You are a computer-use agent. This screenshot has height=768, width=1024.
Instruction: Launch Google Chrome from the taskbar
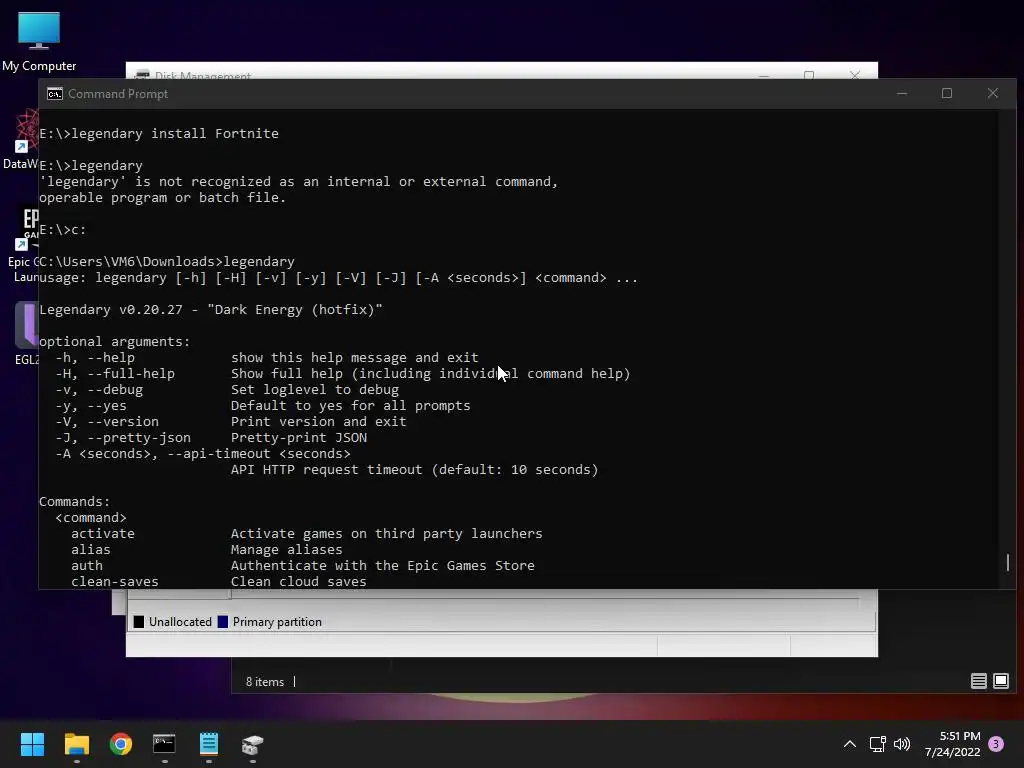point(121,744)
